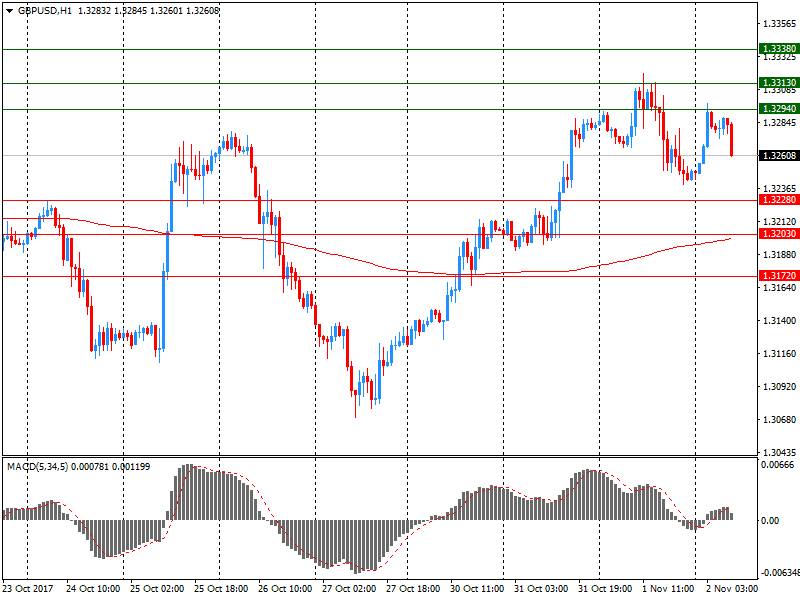This screenshot has height=600, width=800.
Task: Select the MACD zero level label 0.00
Action: [x=770, y=521]
